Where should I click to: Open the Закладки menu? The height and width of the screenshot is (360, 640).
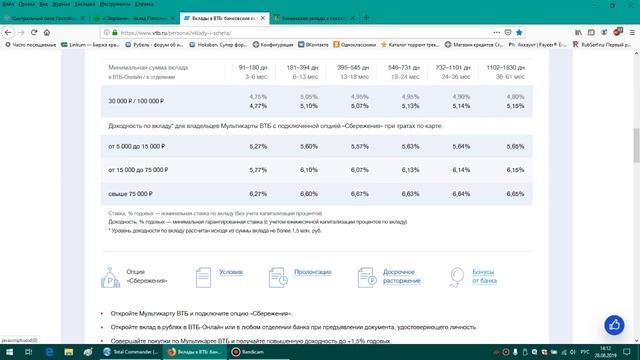(85, 4)
